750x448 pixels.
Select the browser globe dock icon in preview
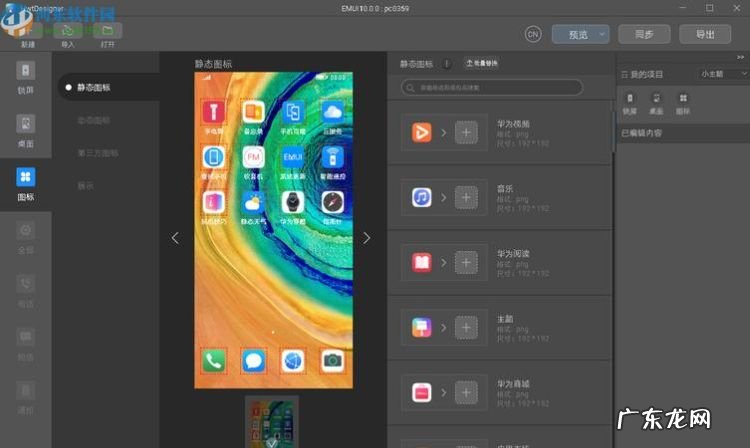tap(293, 361)
